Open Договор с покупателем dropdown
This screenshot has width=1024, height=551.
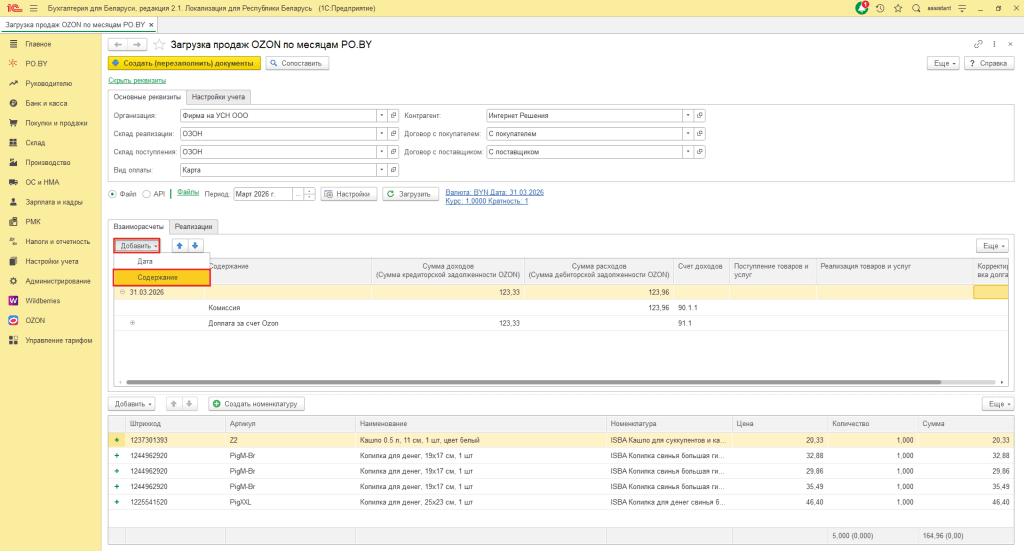coord(688,134)
